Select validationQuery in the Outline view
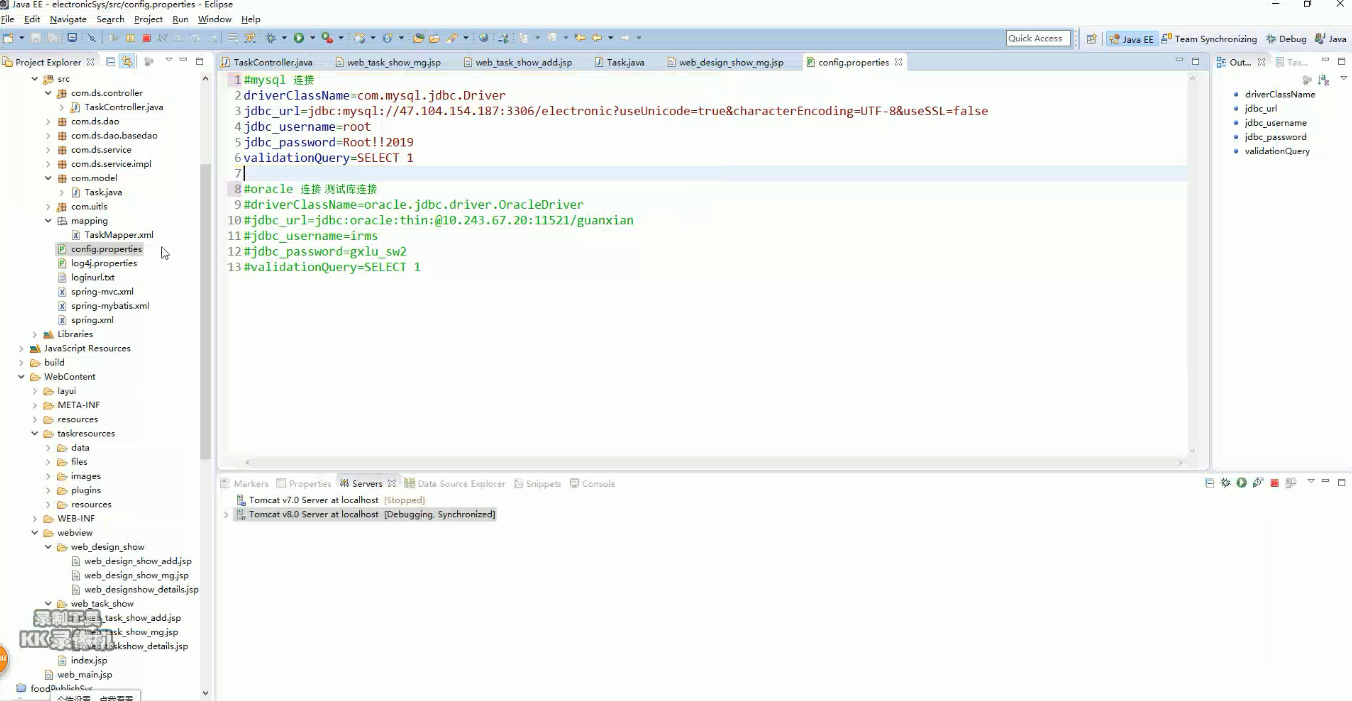1352x701 pixels. (x=1271, y=151)
